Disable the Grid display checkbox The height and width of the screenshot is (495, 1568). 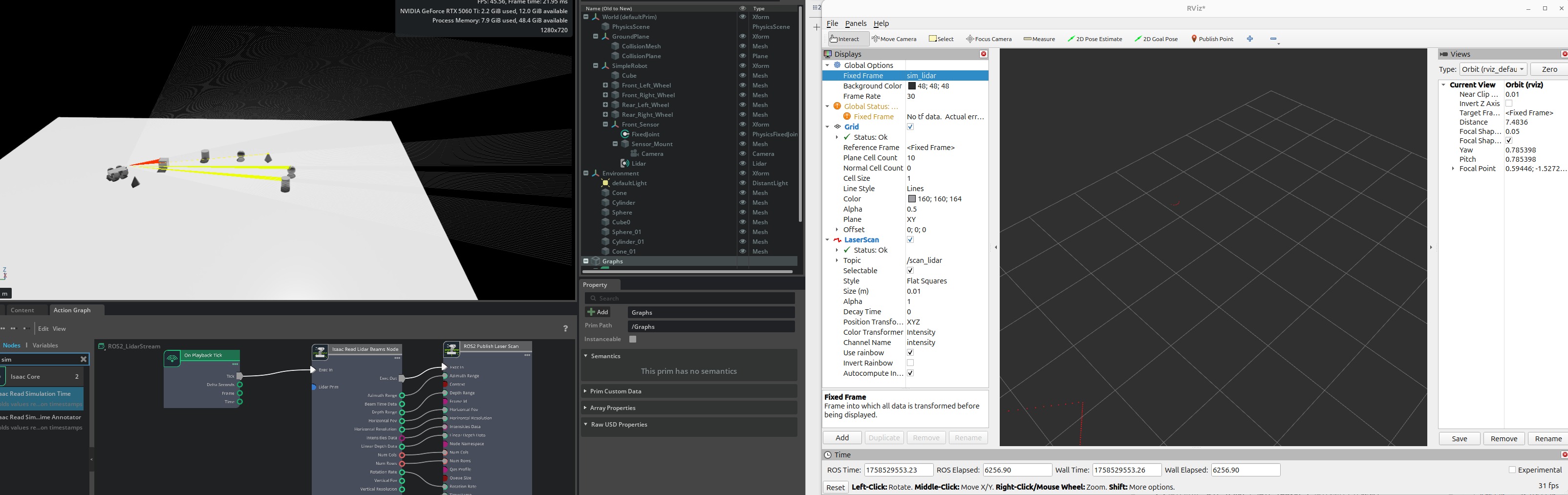tap(911, 127)
